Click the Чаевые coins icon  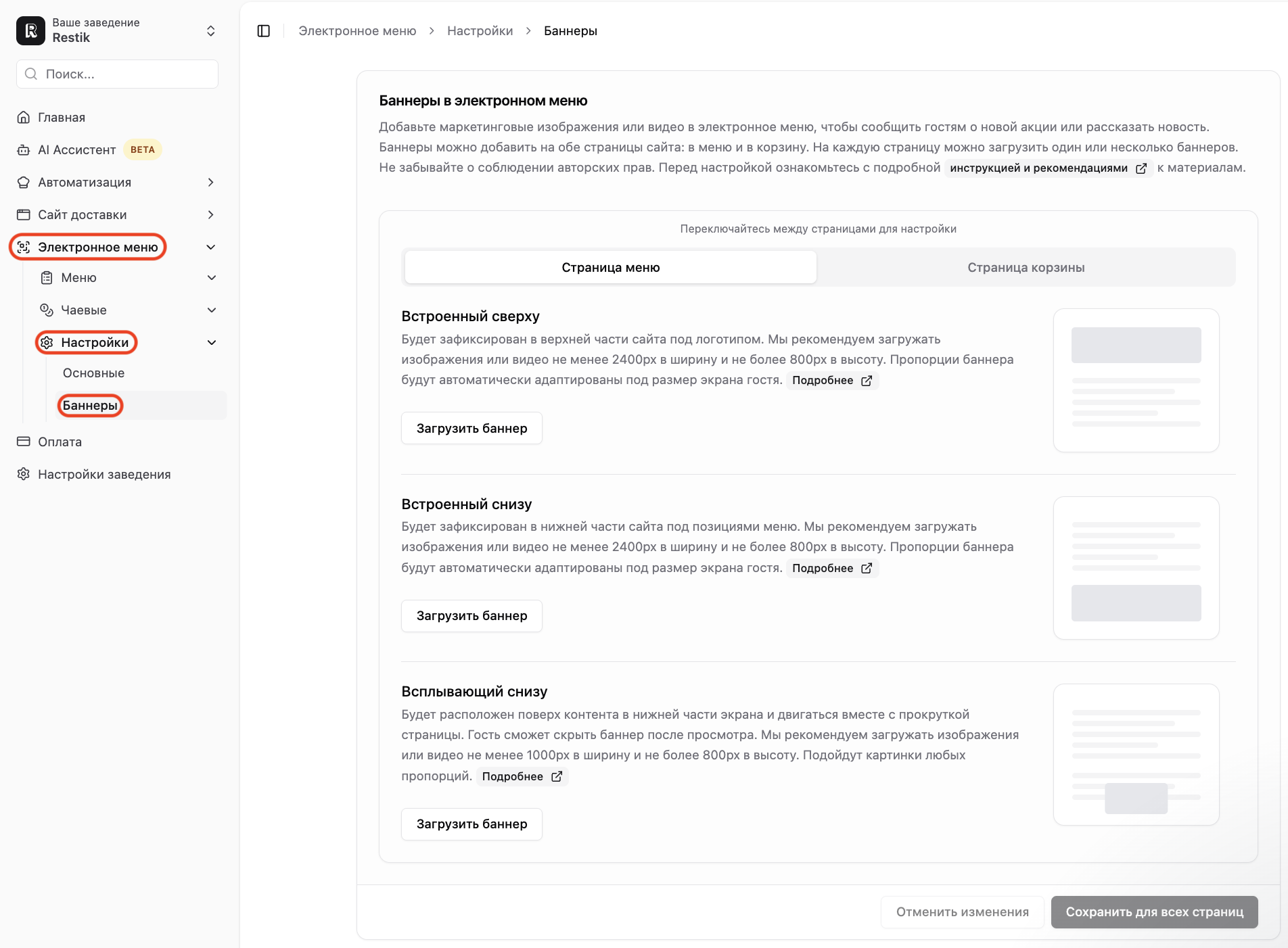[47, 310]
